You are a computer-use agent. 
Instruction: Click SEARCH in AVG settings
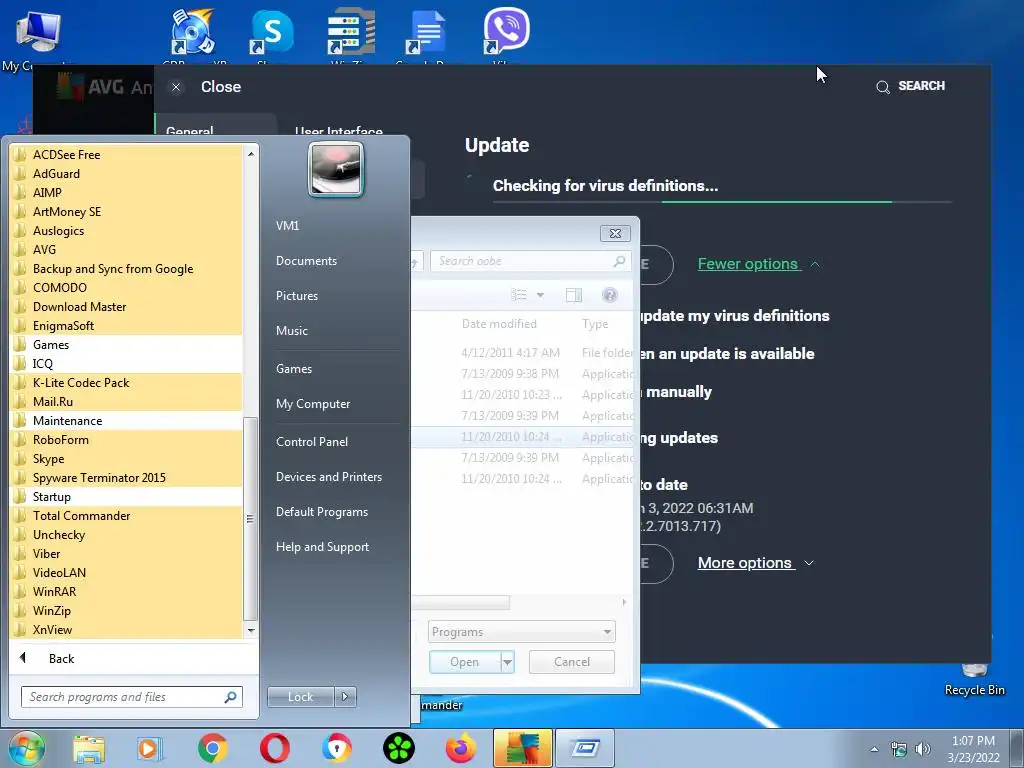click(910, 86)
